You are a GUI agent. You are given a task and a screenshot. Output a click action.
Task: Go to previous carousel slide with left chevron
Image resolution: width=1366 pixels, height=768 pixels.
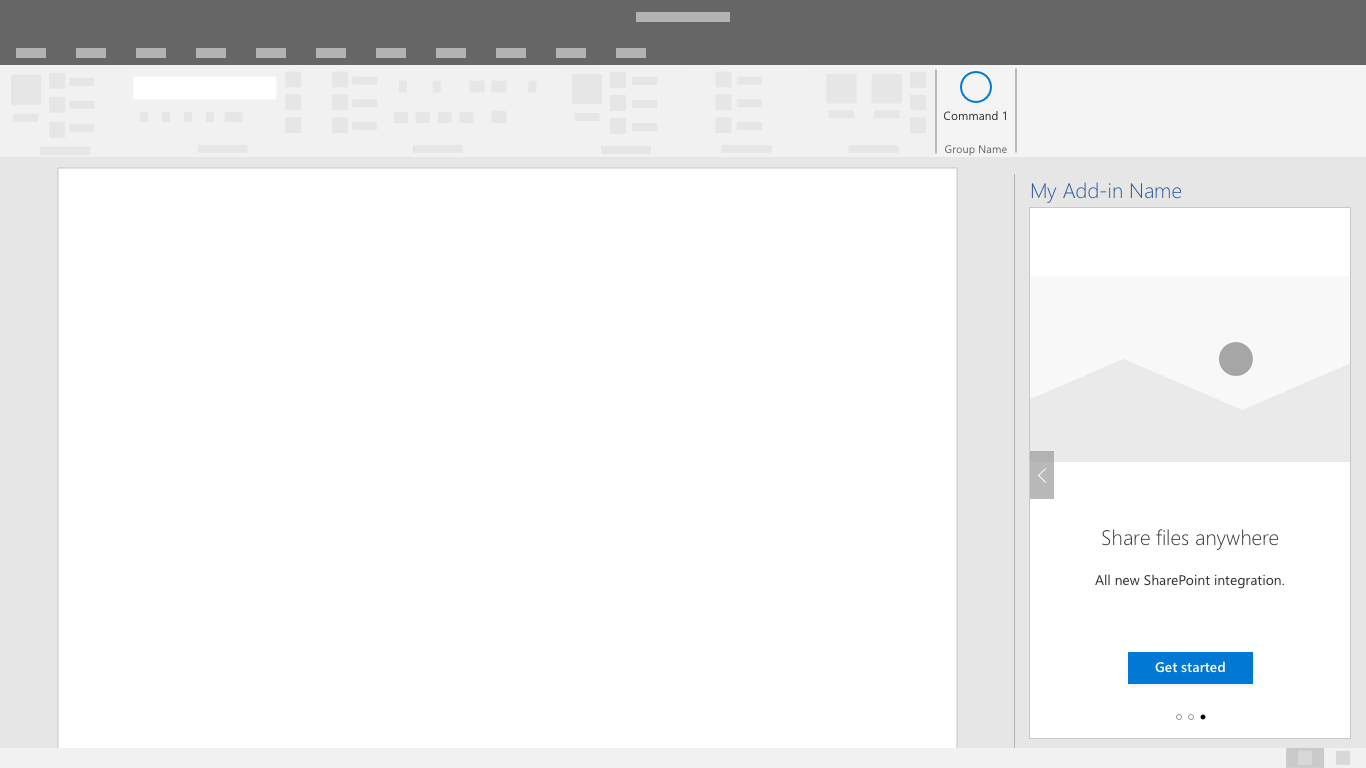click(1042, 475)
